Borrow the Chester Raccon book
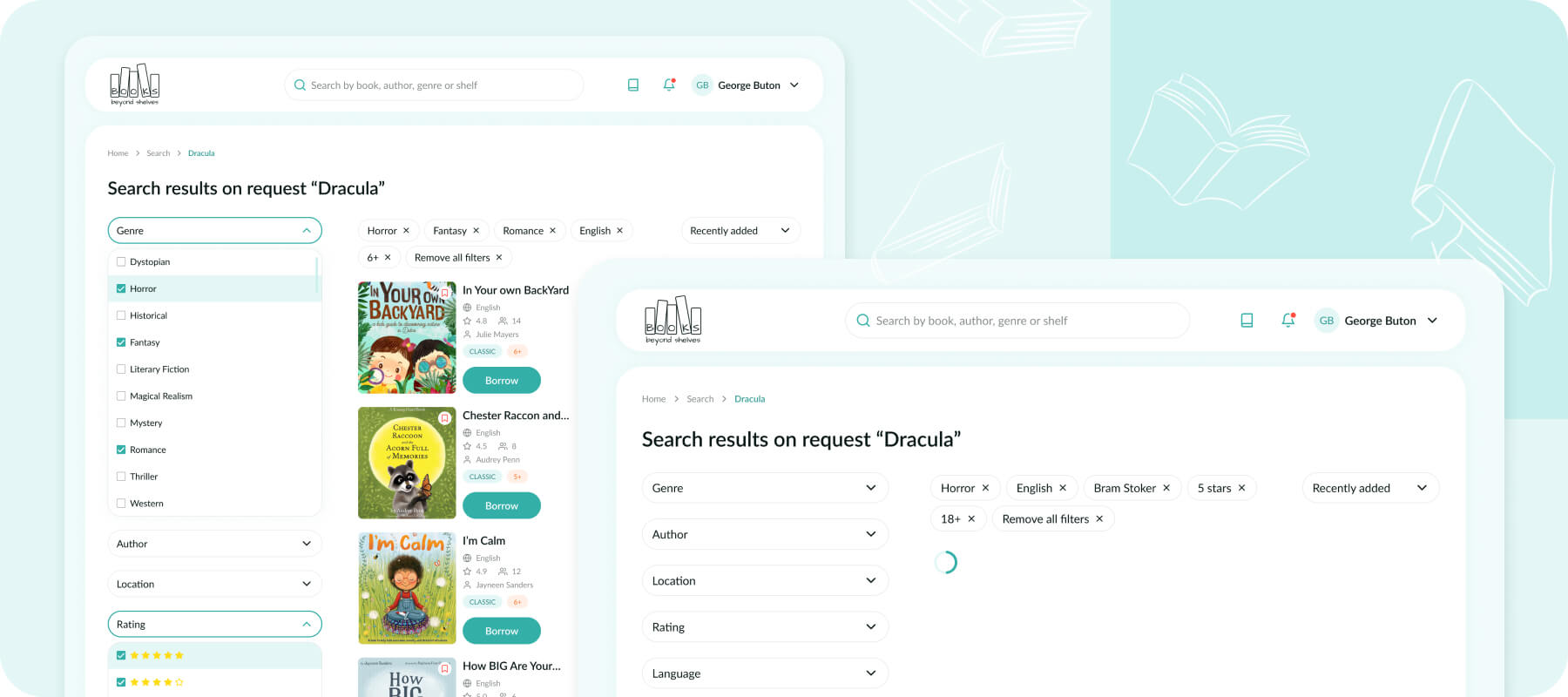The height and width of the screenshot is (697, 1568). 502,506
